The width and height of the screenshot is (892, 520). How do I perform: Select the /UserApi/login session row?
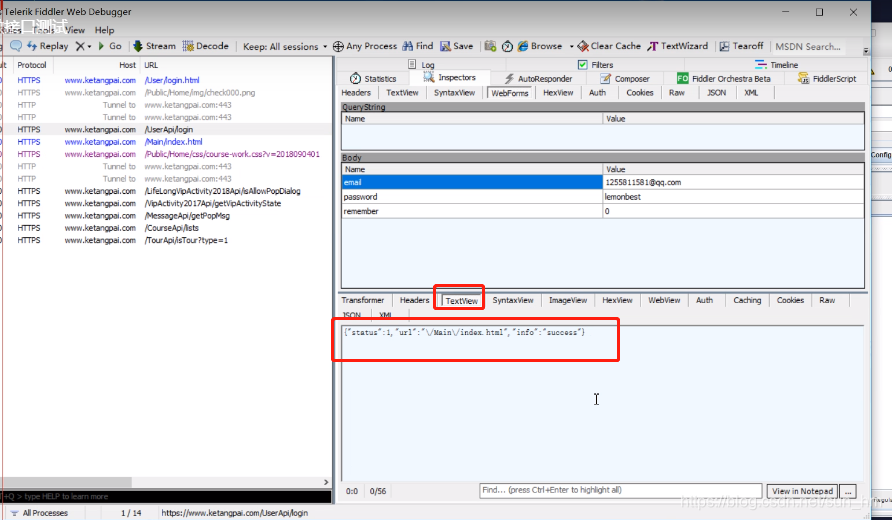coord(167,130)
